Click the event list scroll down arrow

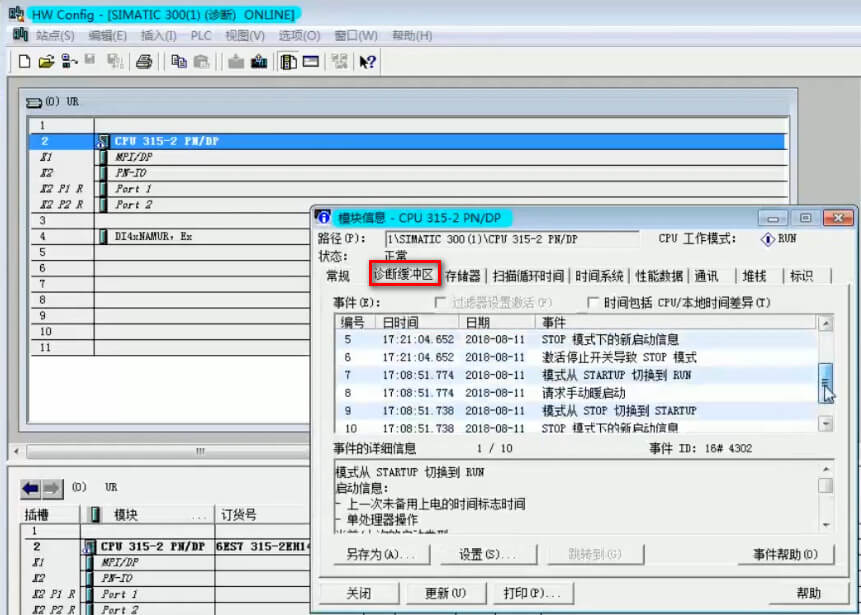825,423
